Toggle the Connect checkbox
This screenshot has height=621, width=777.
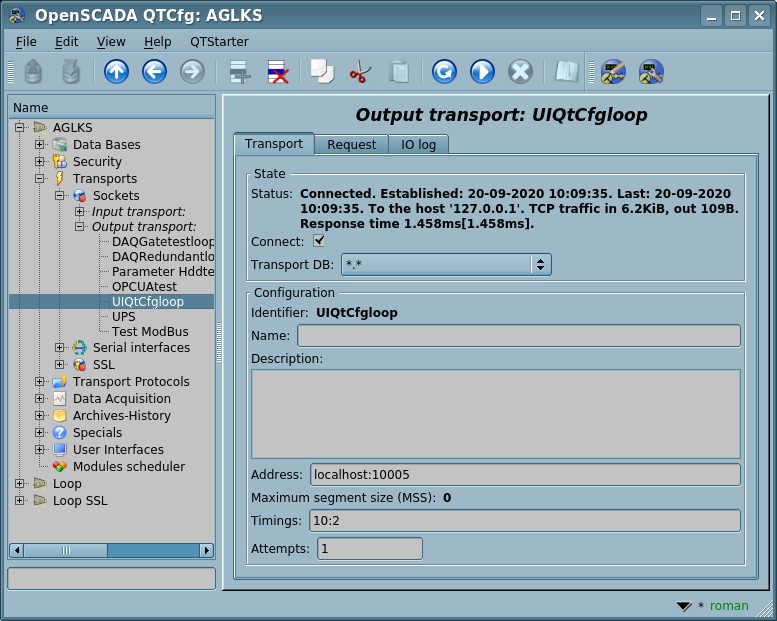pyautogui.click(x=319, y=241)
